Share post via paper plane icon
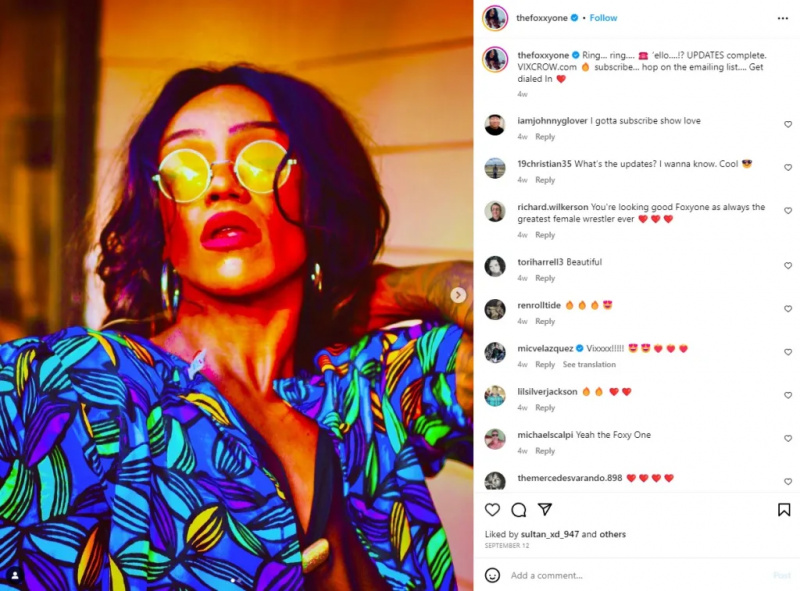This screenshot has height=591, width=800. [x=545, y=509]
